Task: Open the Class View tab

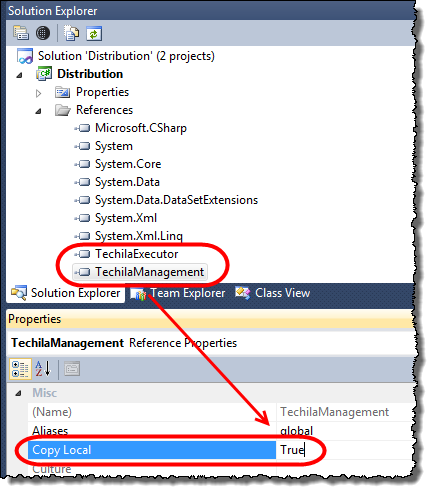Action: coord(273,293)
